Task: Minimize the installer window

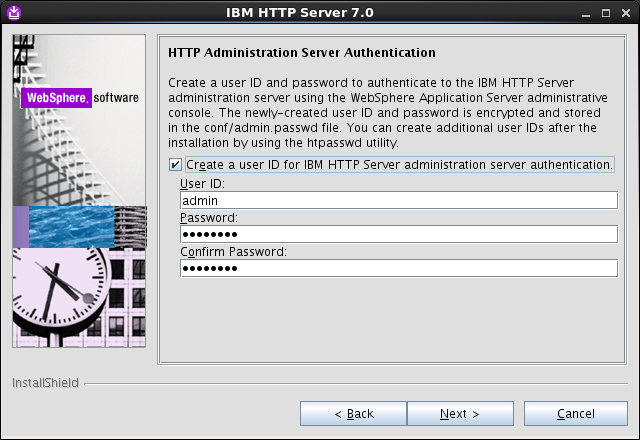Action: [x=586, y=13]
